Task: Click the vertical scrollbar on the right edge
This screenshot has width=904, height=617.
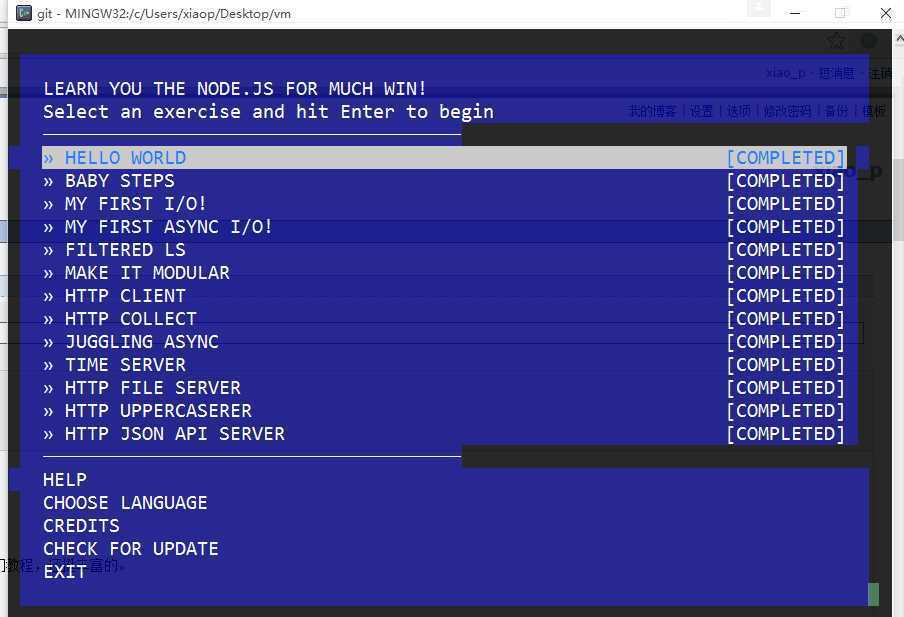Action: pyautogui.click(x=899, y=202)
